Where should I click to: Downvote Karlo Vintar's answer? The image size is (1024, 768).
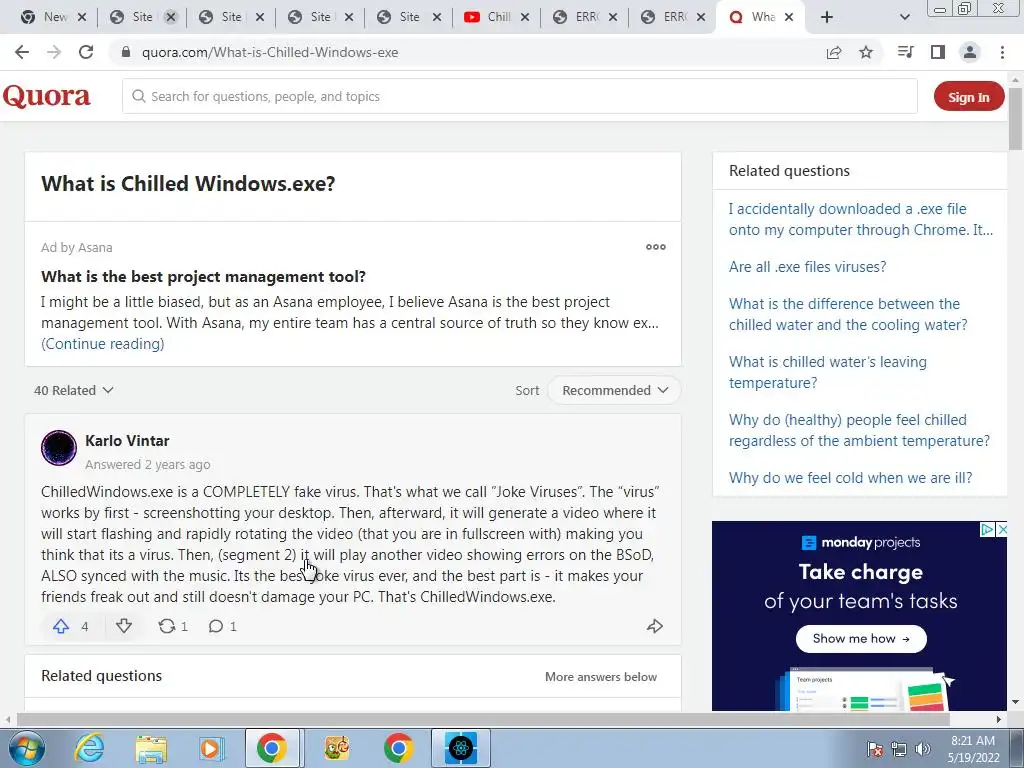tap(124, 626)
